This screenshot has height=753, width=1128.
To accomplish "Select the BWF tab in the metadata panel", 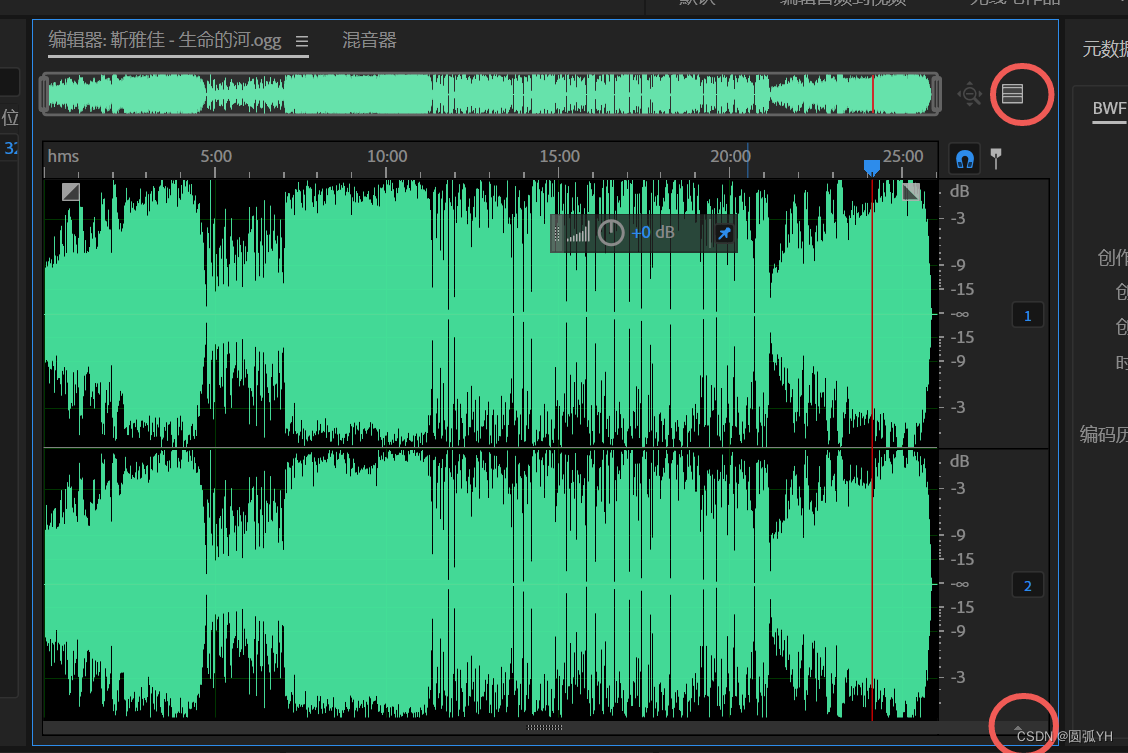I will [1108, 108].
